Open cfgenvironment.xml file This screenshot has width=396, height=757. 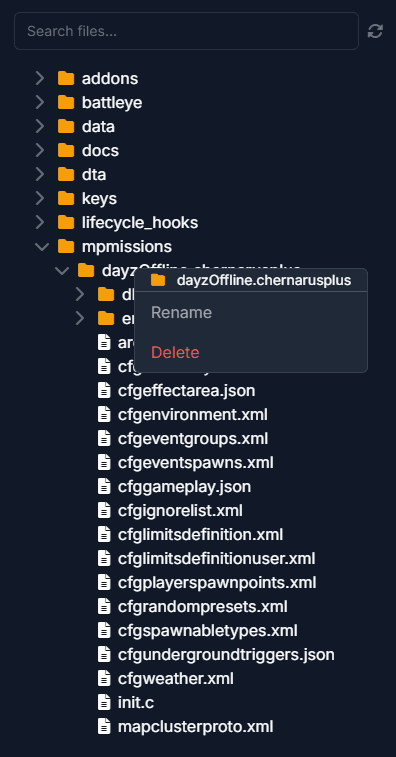(x=193, y=415)
